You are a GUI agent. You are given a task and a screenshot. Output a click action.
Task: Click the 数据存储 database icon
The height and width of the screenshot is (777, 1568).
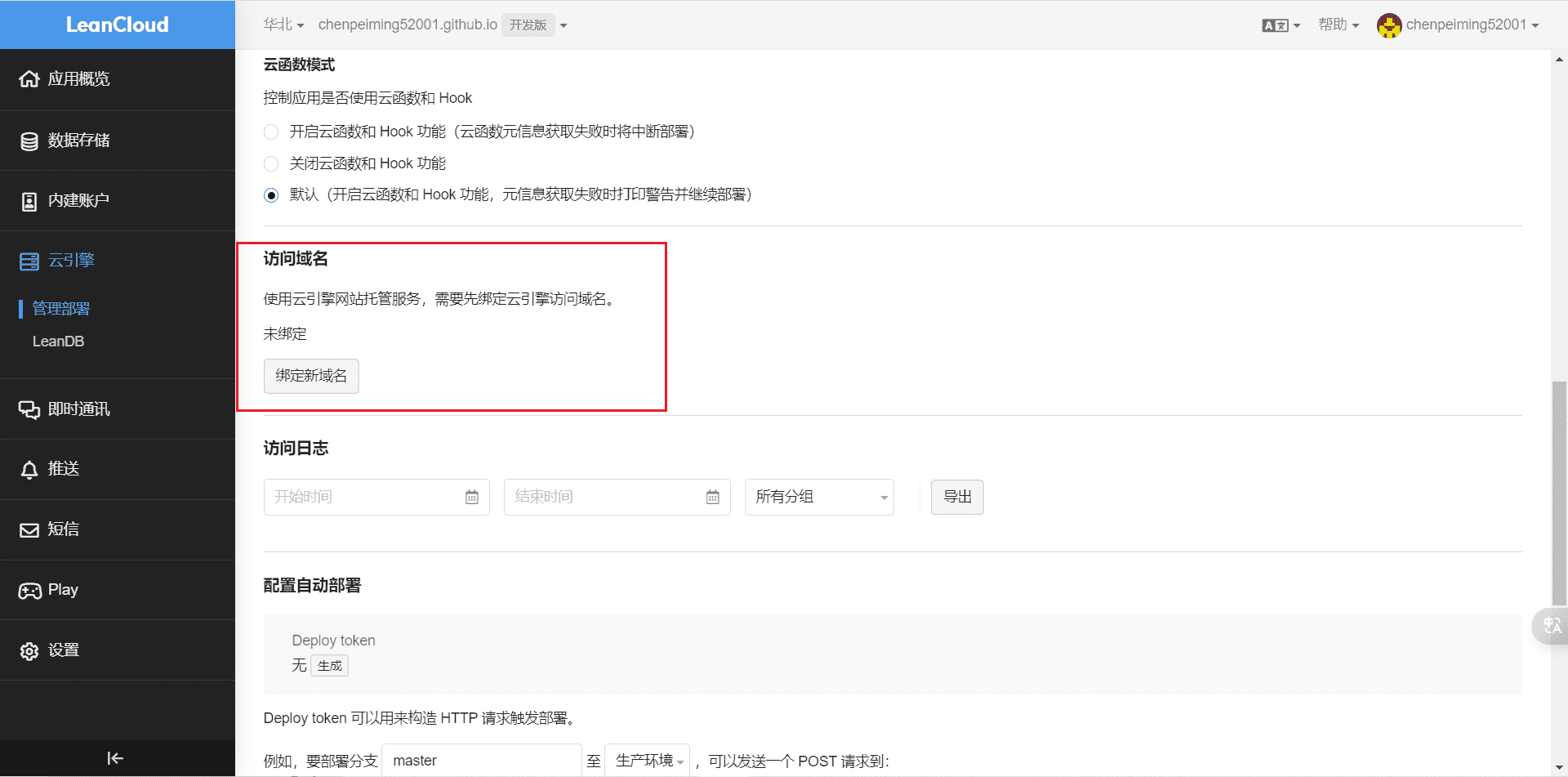click(x=29, y=141)
